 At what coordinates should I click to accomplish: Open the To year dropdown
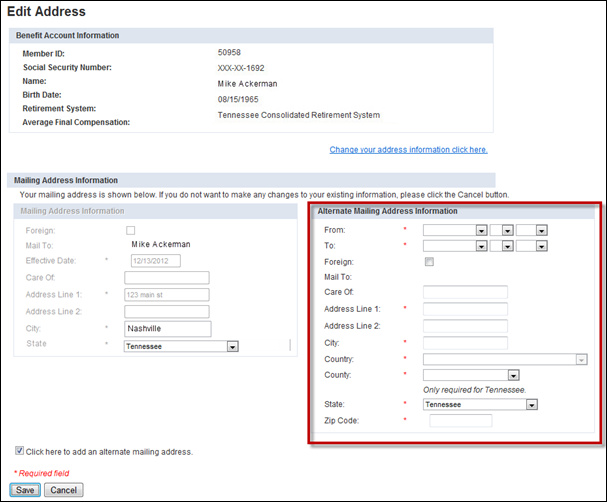pos(532,246)
